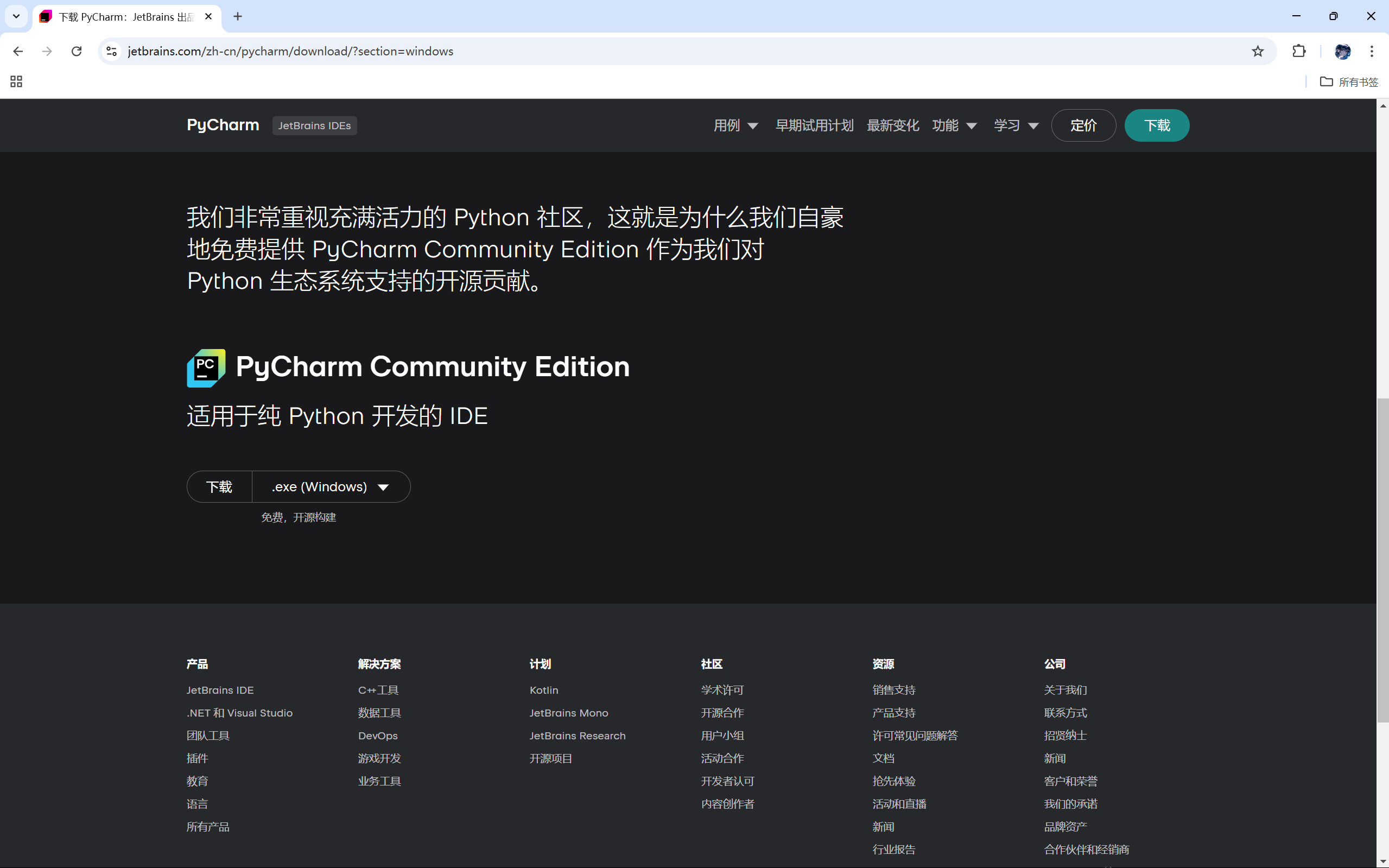The width and height of the screenshot is (1389, 868).
Task: Open the 游戏开发 footer link
Action: pos(379,758)
